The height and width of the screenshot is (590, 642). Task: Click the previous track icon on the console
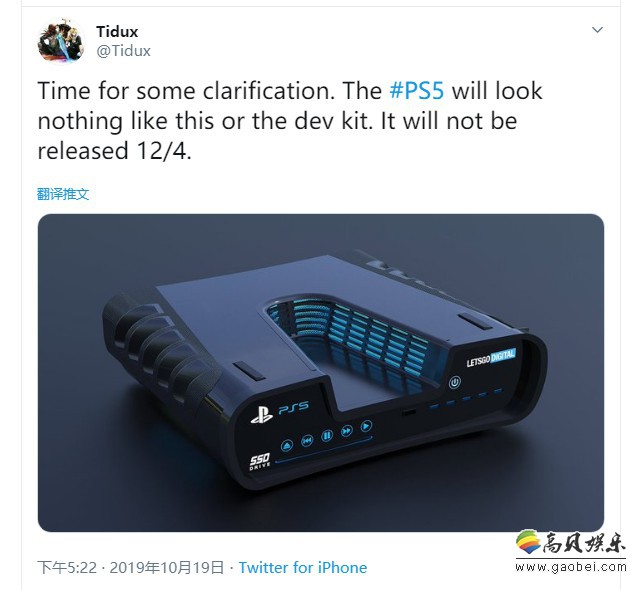[x=307, y=441]
